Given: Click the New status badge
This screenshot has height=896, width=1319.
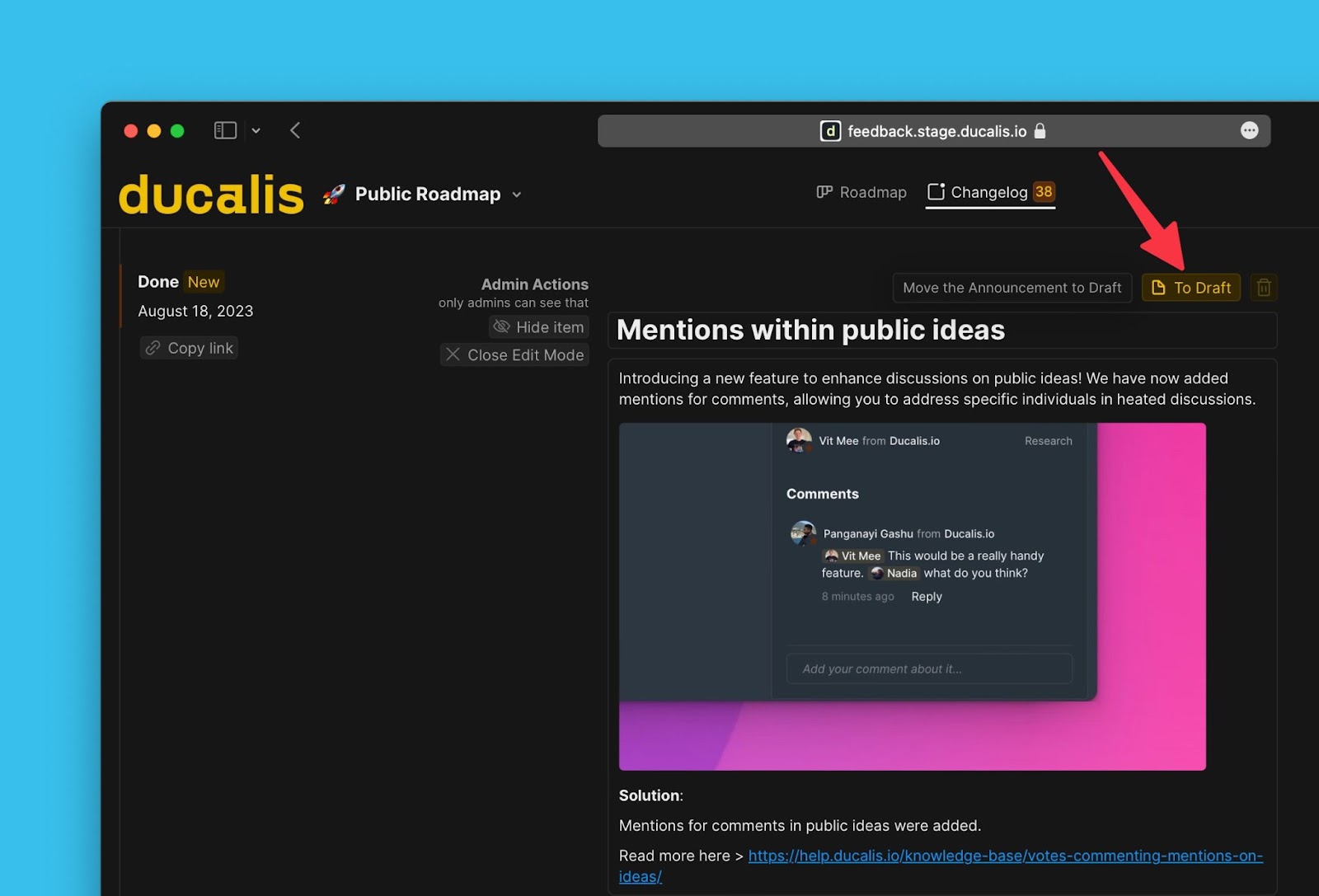Looking at the screenshot, I should (204, 282).
